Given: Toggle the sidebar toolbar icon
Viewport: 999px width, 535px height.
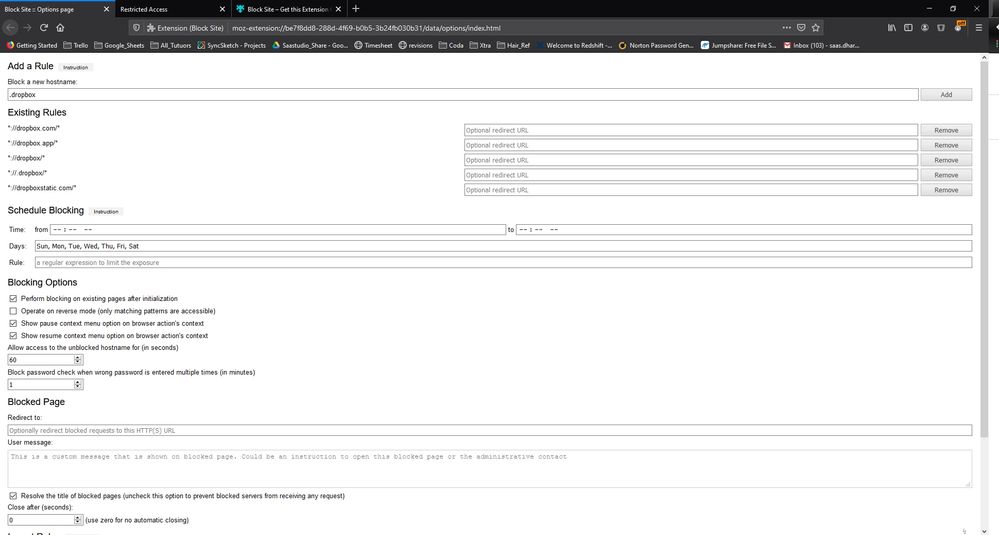Looking at the screenshot, I should (x=909, y=27).
